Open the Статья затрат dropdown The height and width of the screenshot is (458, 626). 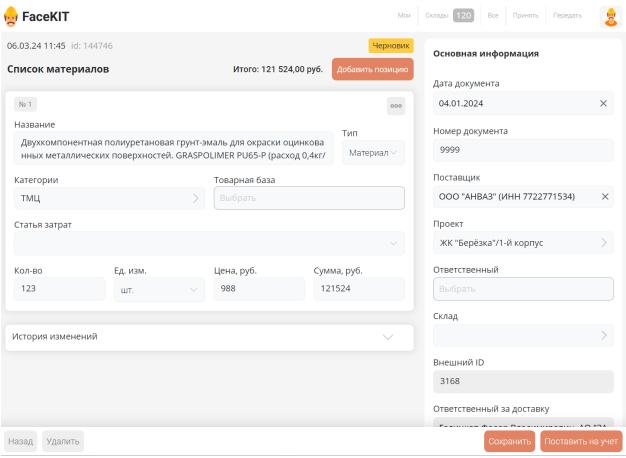point(395,243)
